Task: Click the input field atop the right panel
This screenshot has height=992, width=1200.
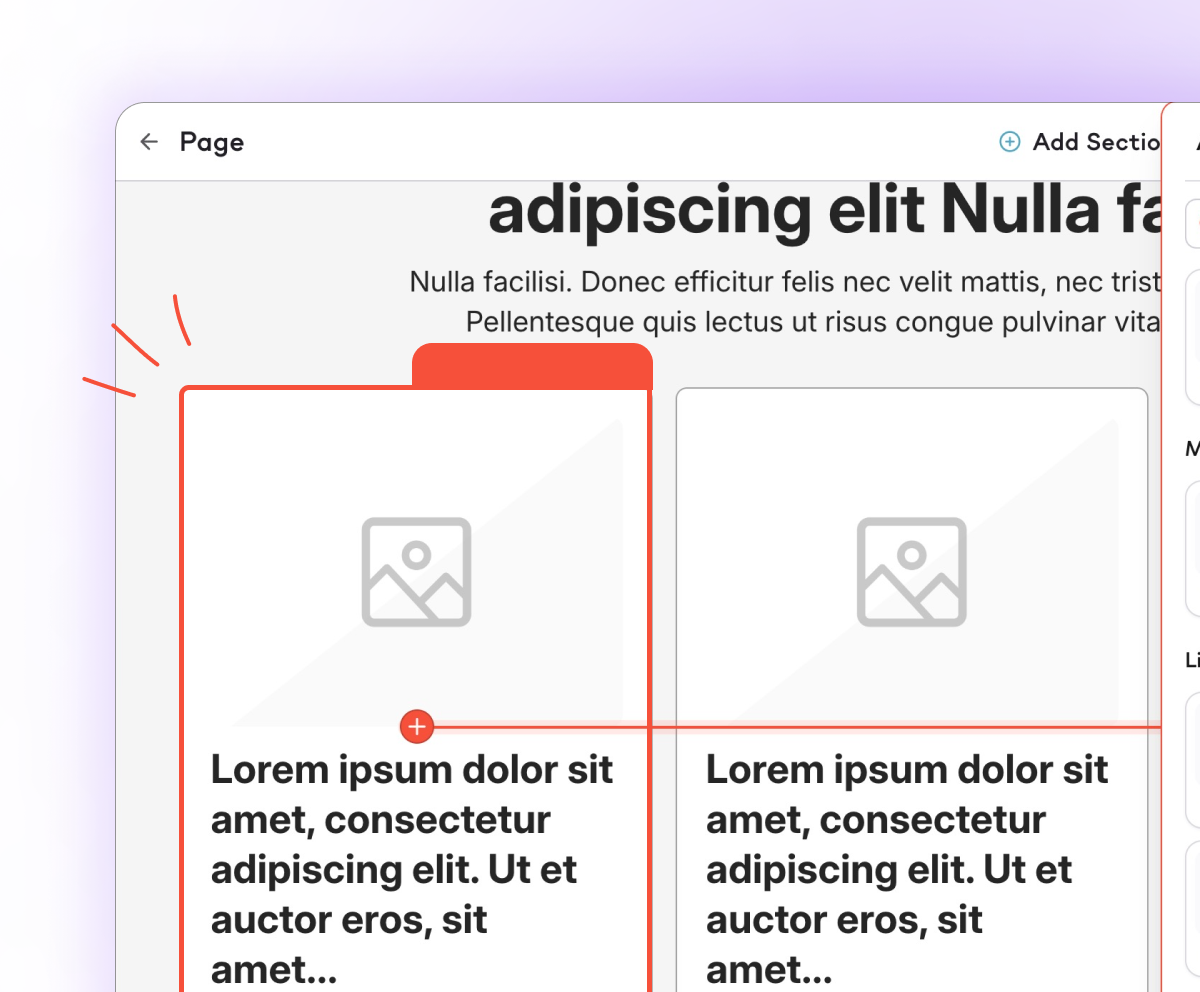Action: point(1193,223)
